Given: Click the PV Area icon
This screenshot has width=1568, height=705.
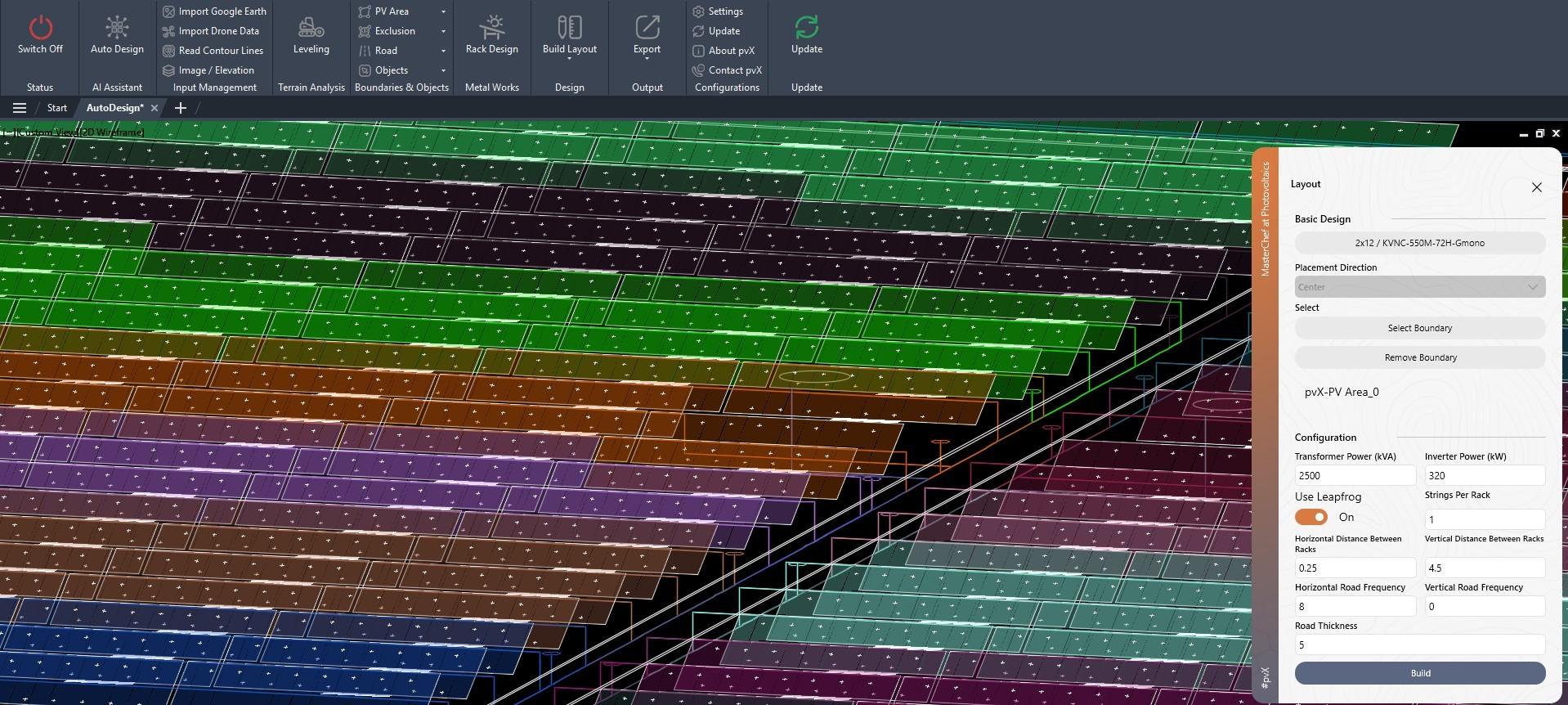Looking at the screenshot, I should point(365,11).
